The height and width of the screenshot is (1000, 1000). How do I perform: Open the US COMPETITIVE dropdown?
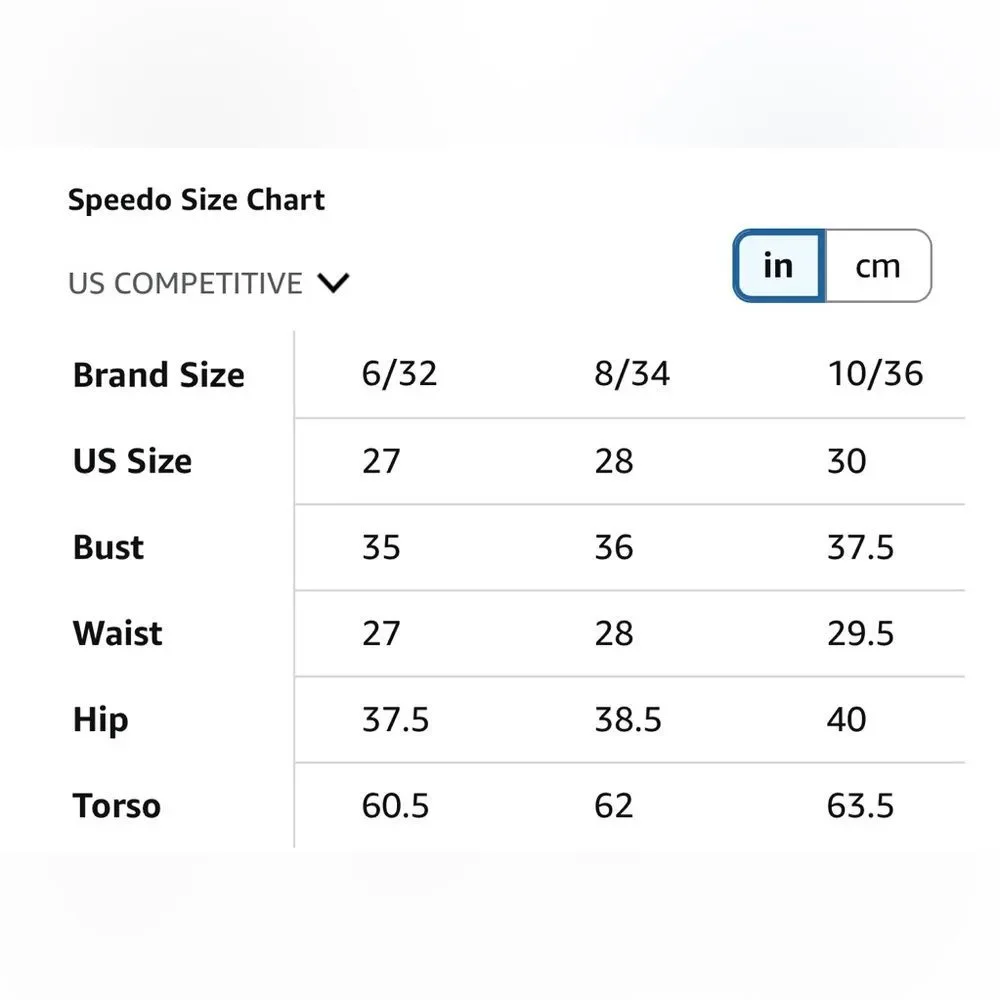pyautogui.click(x=209, y=283)
